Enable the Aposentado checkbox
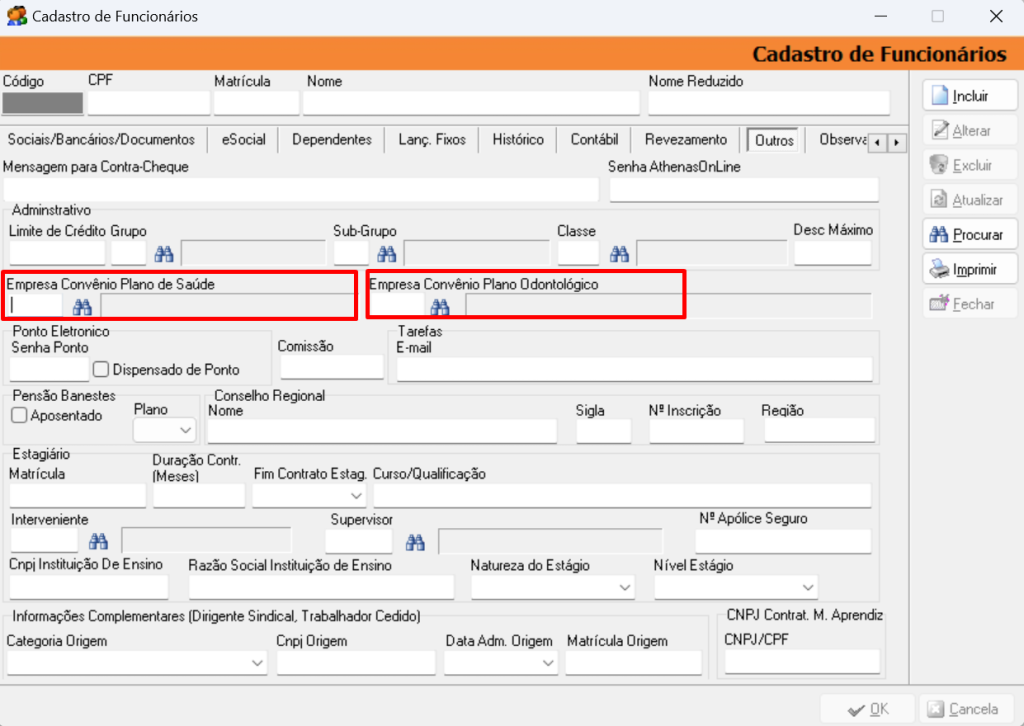 [20, 415]
